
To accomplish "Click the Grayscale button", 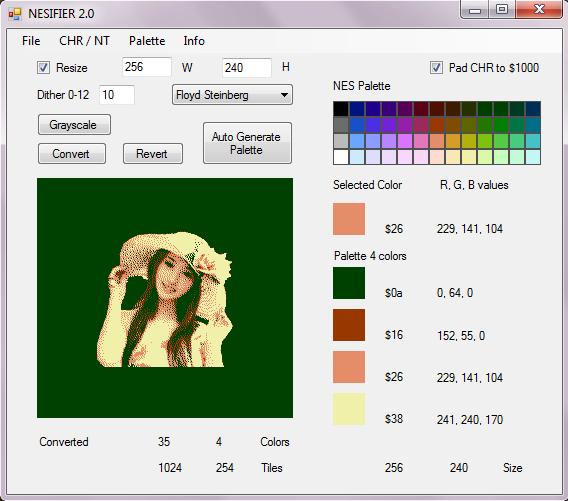I will tap(74, 125).
